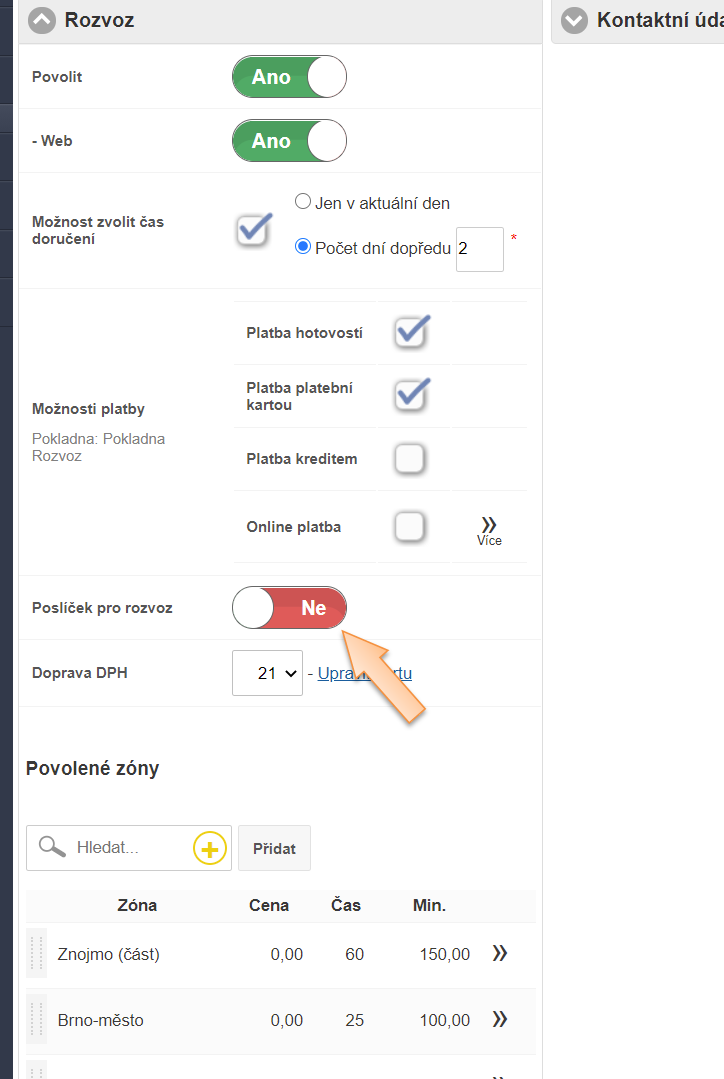Image resolution: width=724 pixels, height=1079 pixels.
Task: Select Počet dní dopředu radio option
Action: tap(303, 247)
